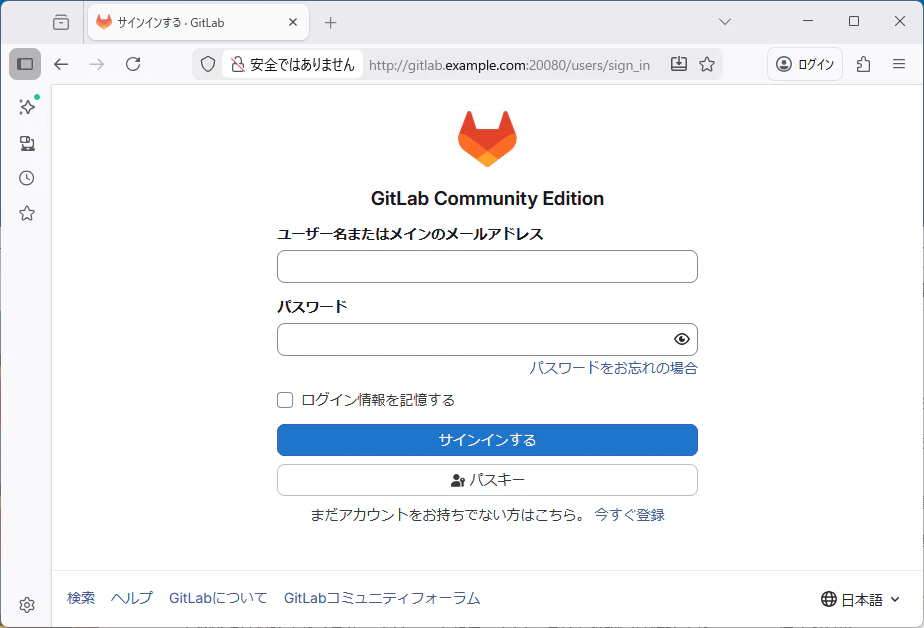Viewport: 924px width, 628px height.
Task: Bookmark this page with star icon
Action: pos(707,64)
